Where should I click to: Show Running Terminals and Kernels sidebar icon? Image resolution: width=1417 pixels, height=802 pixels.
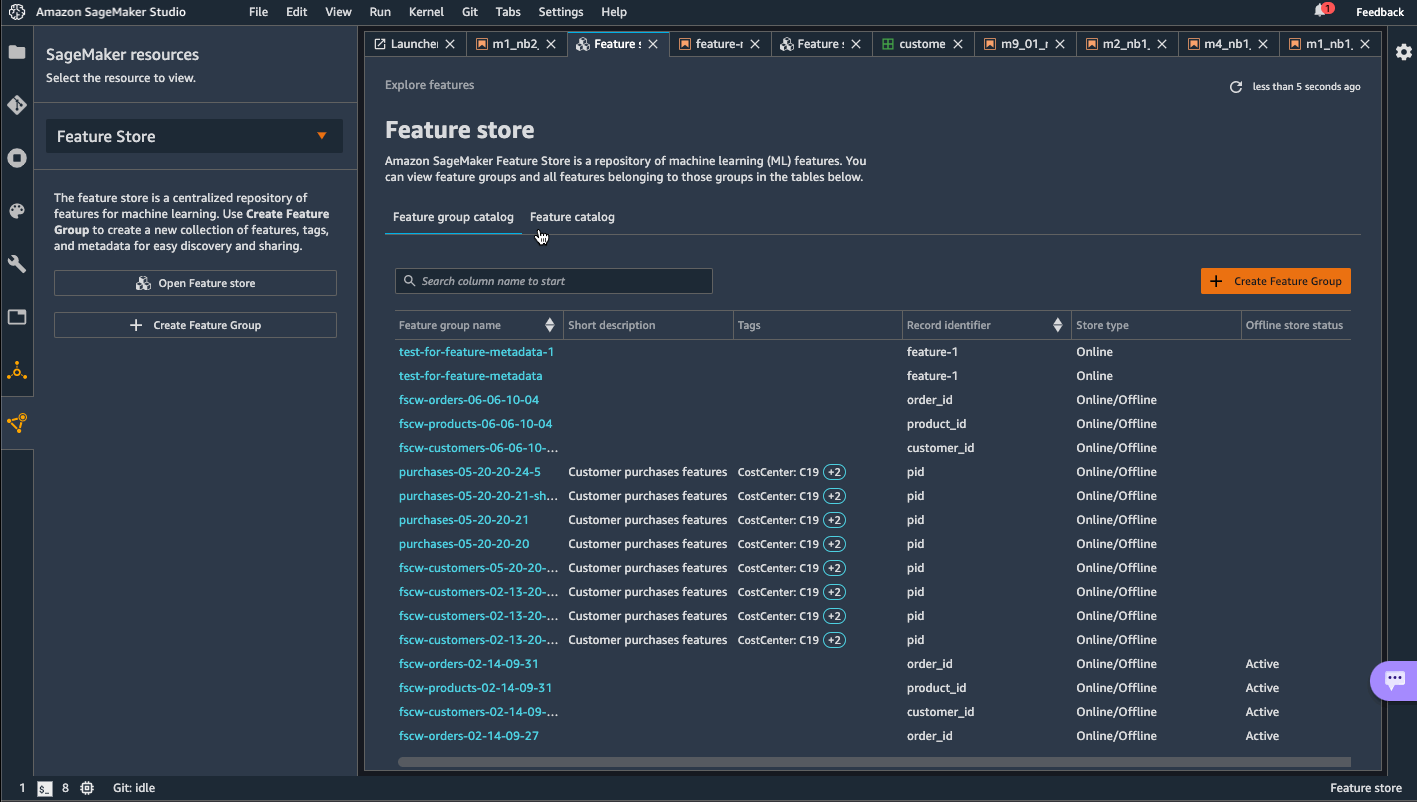pyautogui.click(x=17, y=158)
